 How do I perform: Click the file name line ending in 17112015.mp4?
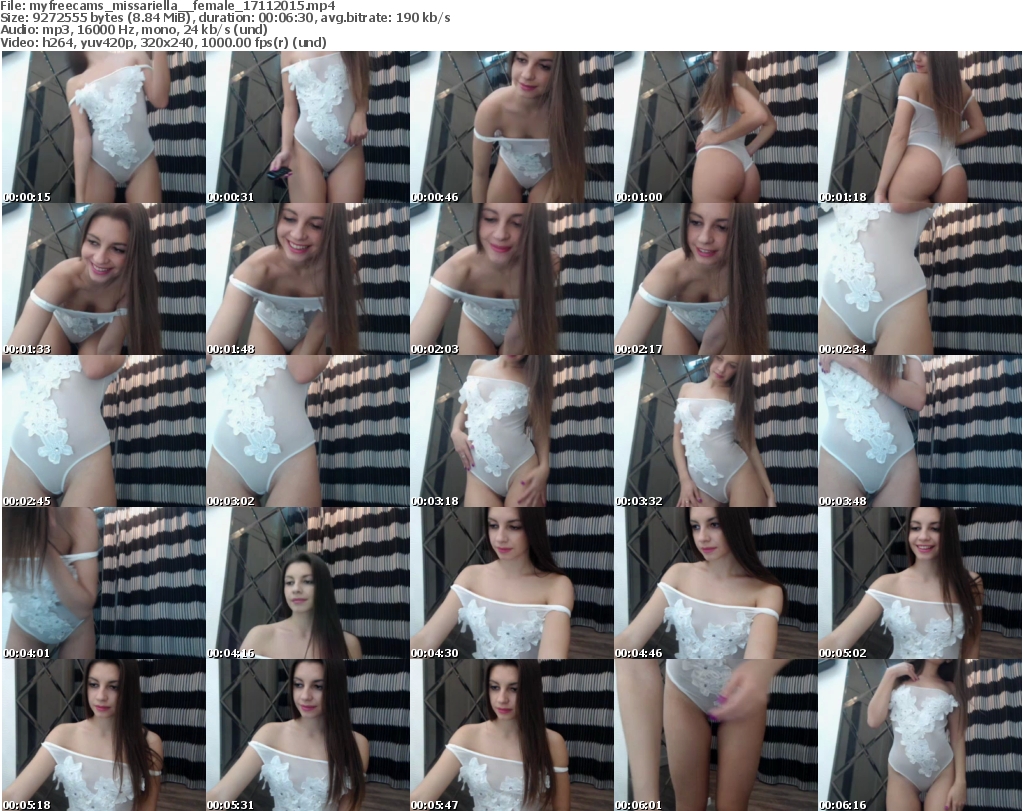[x=168, y=6]
